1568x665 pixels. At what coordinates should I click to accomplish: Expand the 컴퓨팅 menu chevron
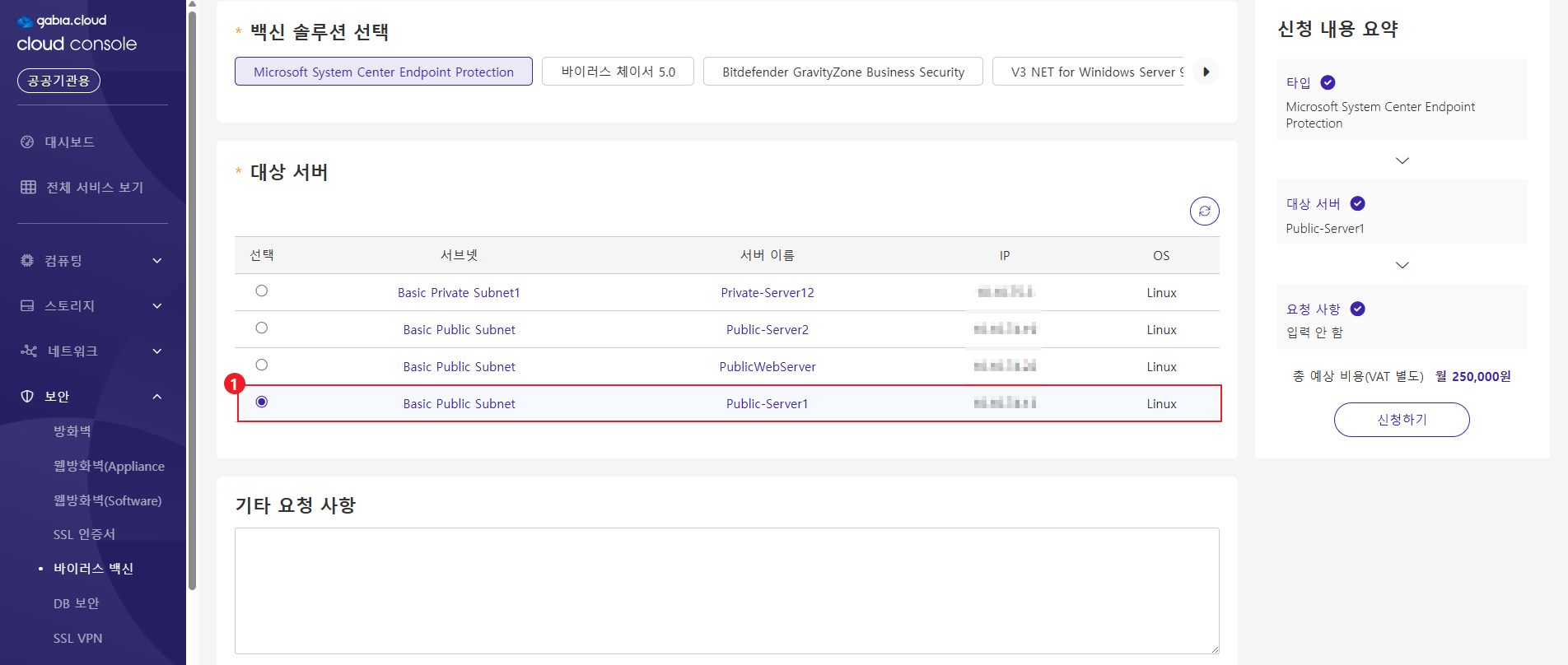pyautogui.click(x=157, y=261)
